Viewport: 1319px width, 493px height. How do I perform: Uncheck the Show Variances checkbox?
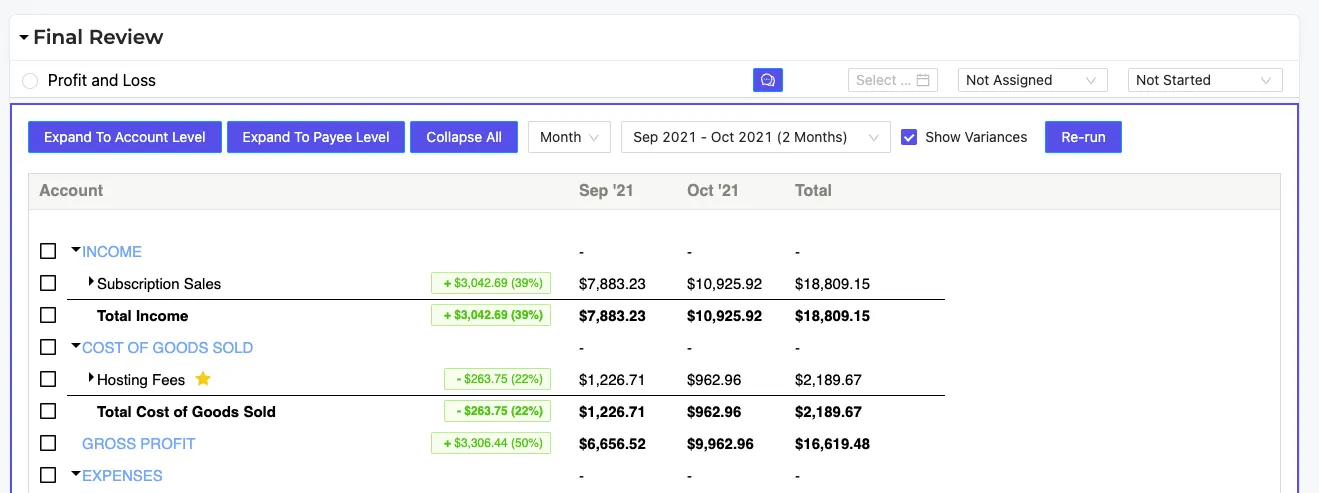[x=909, y=137]
